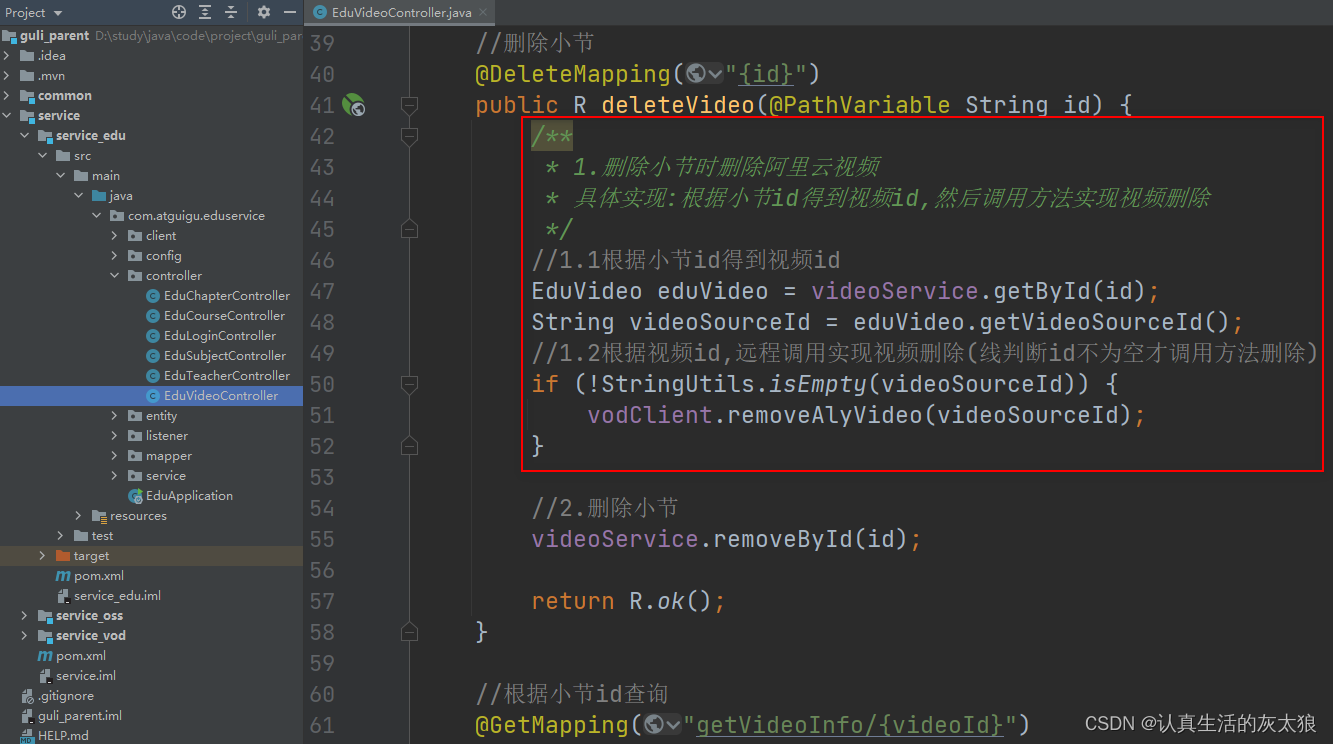This screenshot has width=1333, height=744.
Task: Click the @PathVariable annotation
Action: point(859,104)
